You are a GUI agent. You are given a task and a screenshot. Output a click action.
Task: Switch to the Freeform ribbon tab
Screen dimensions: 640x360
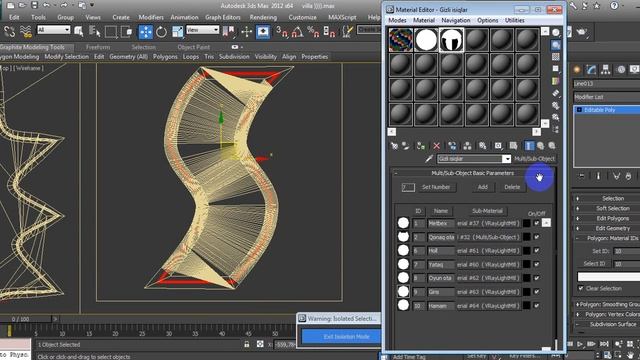[x=98, y=47]
